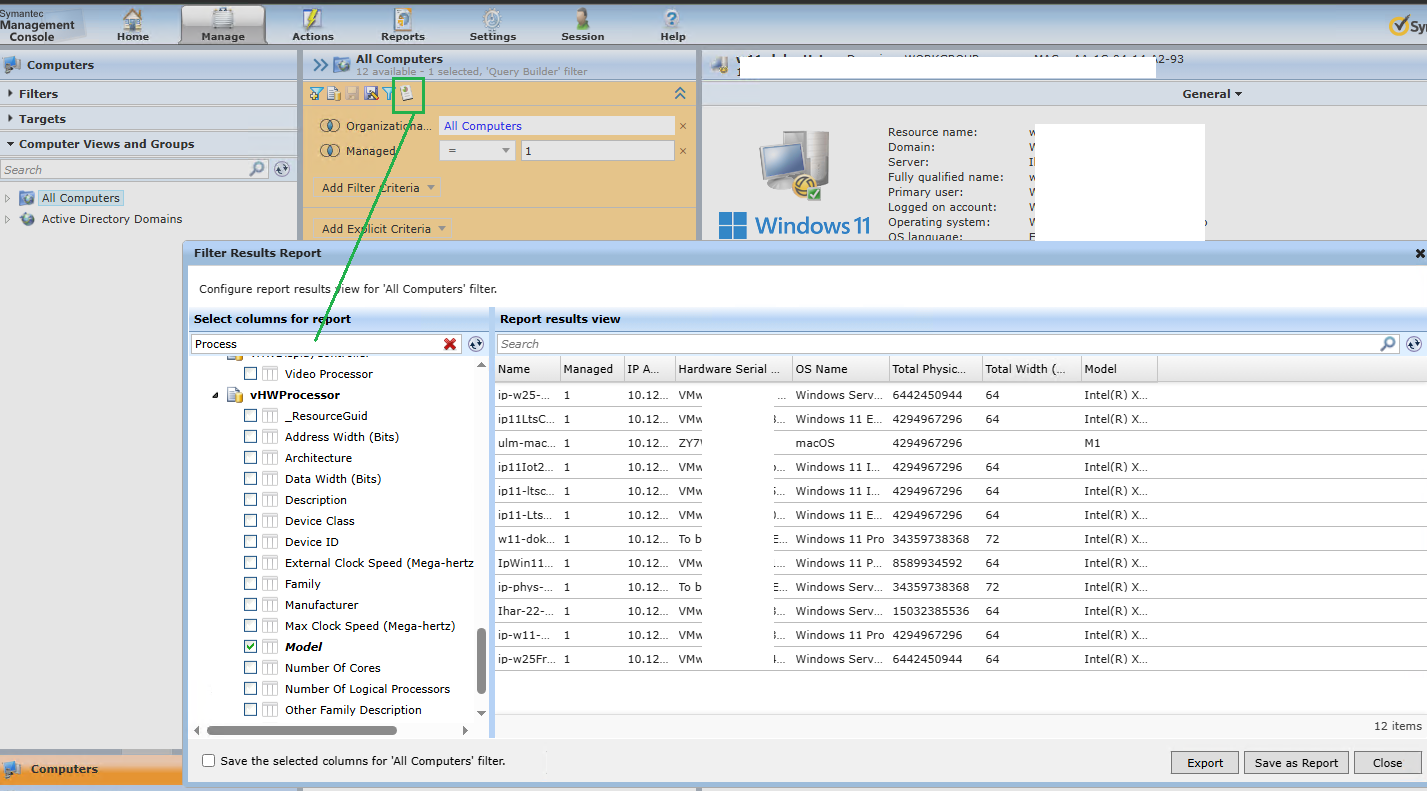Click the All Computers link in Organizational criteria

point(483,126)
